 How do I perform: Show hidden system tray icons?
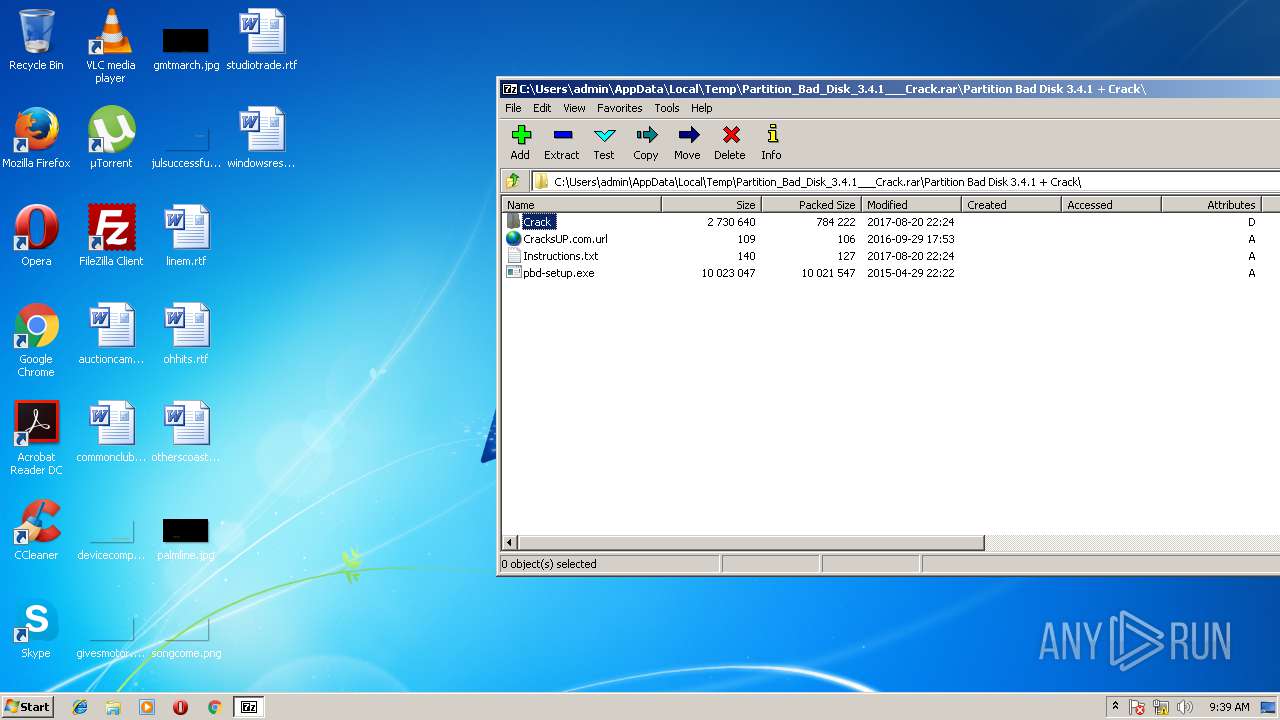[x=1115, y=707]
